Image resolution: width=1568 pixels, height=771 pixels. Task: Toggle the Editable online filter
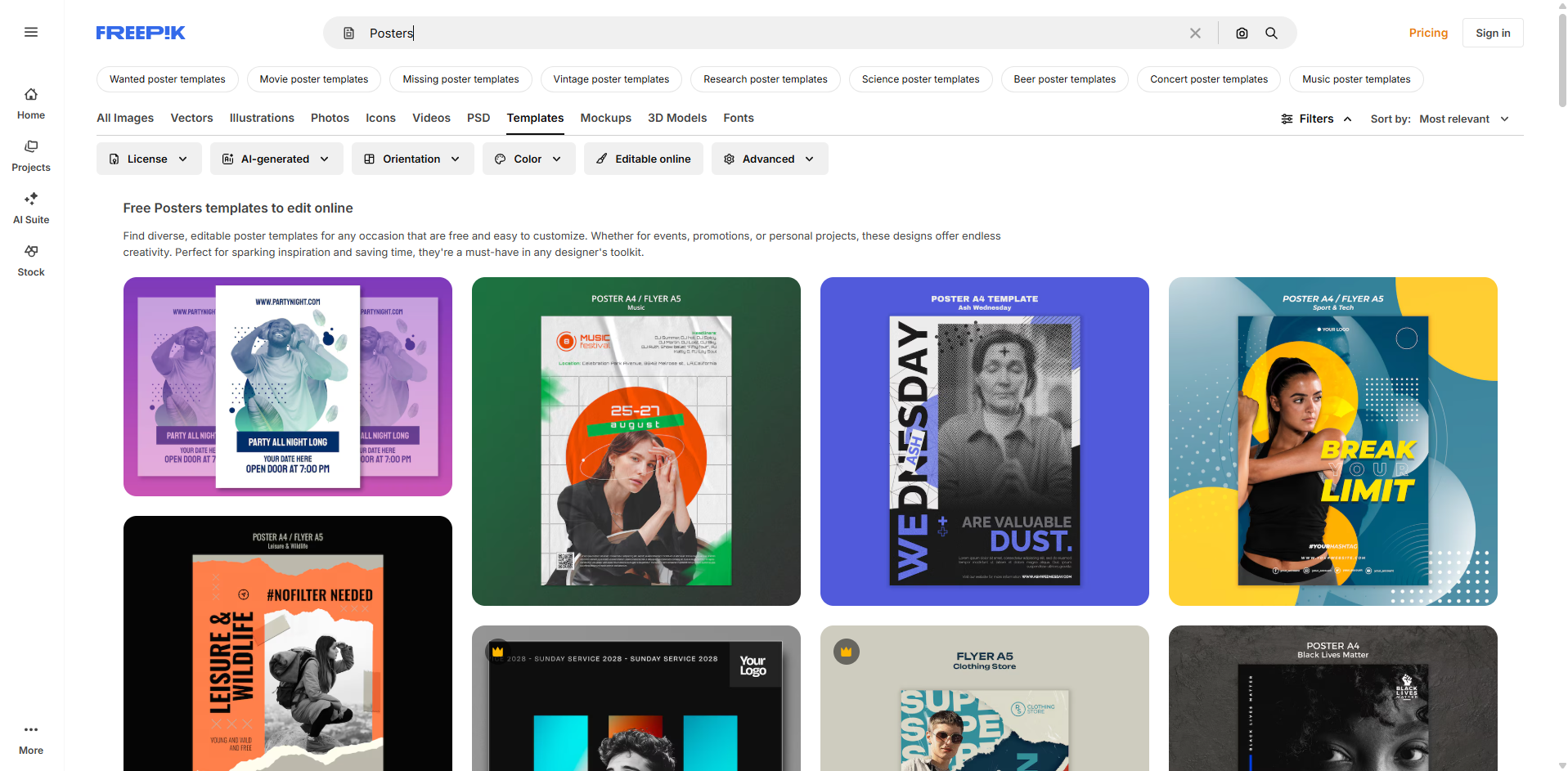point(644,159)
